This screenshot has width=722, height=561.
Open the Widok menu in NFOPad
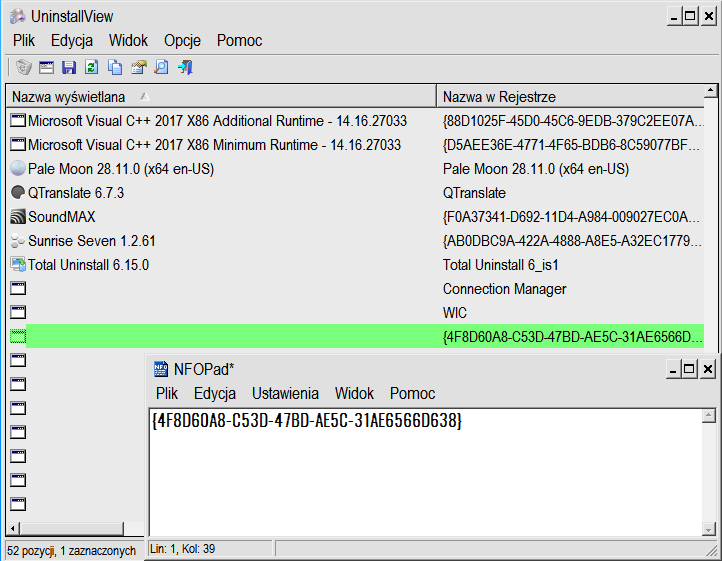click(x=354, y=393)
